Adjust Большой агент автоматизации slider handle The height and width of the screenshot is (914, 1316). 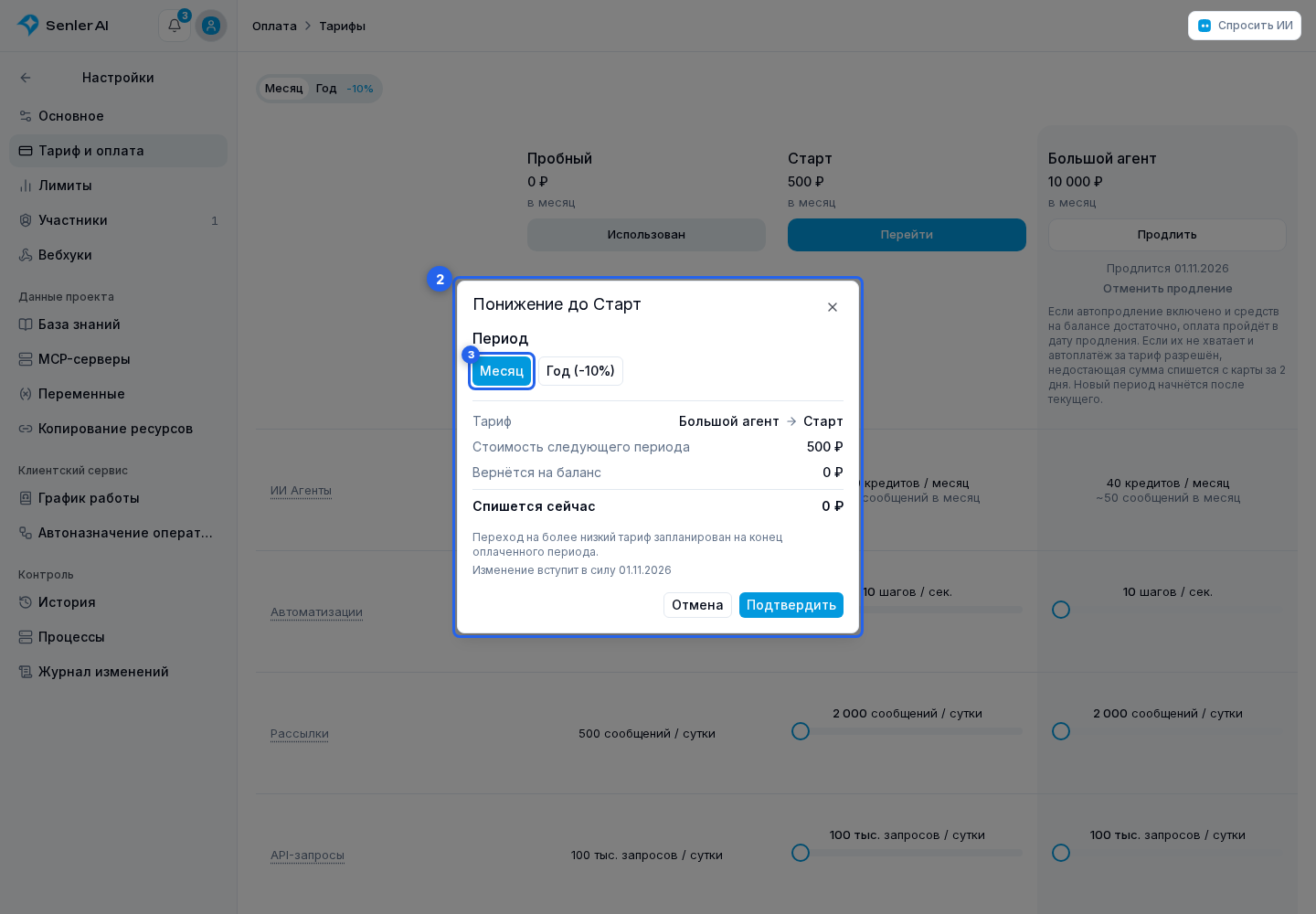point(1061,610)
